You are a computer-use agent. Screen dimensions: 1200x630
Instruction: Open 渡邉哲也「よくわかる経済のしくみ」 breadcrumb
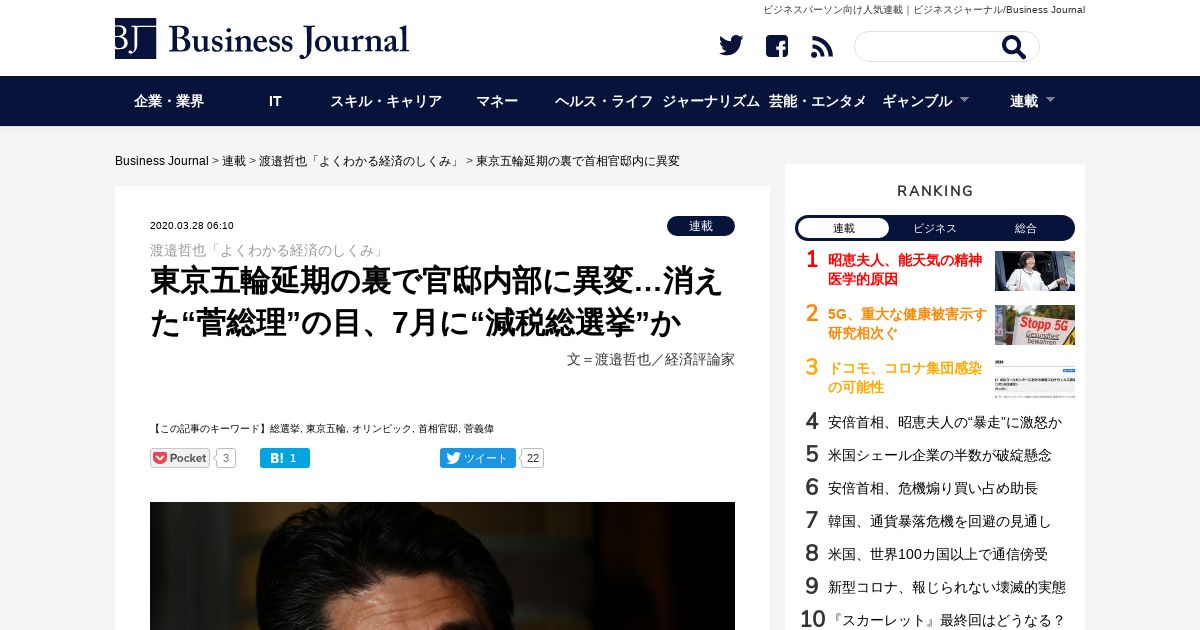(x=361, y=161)
